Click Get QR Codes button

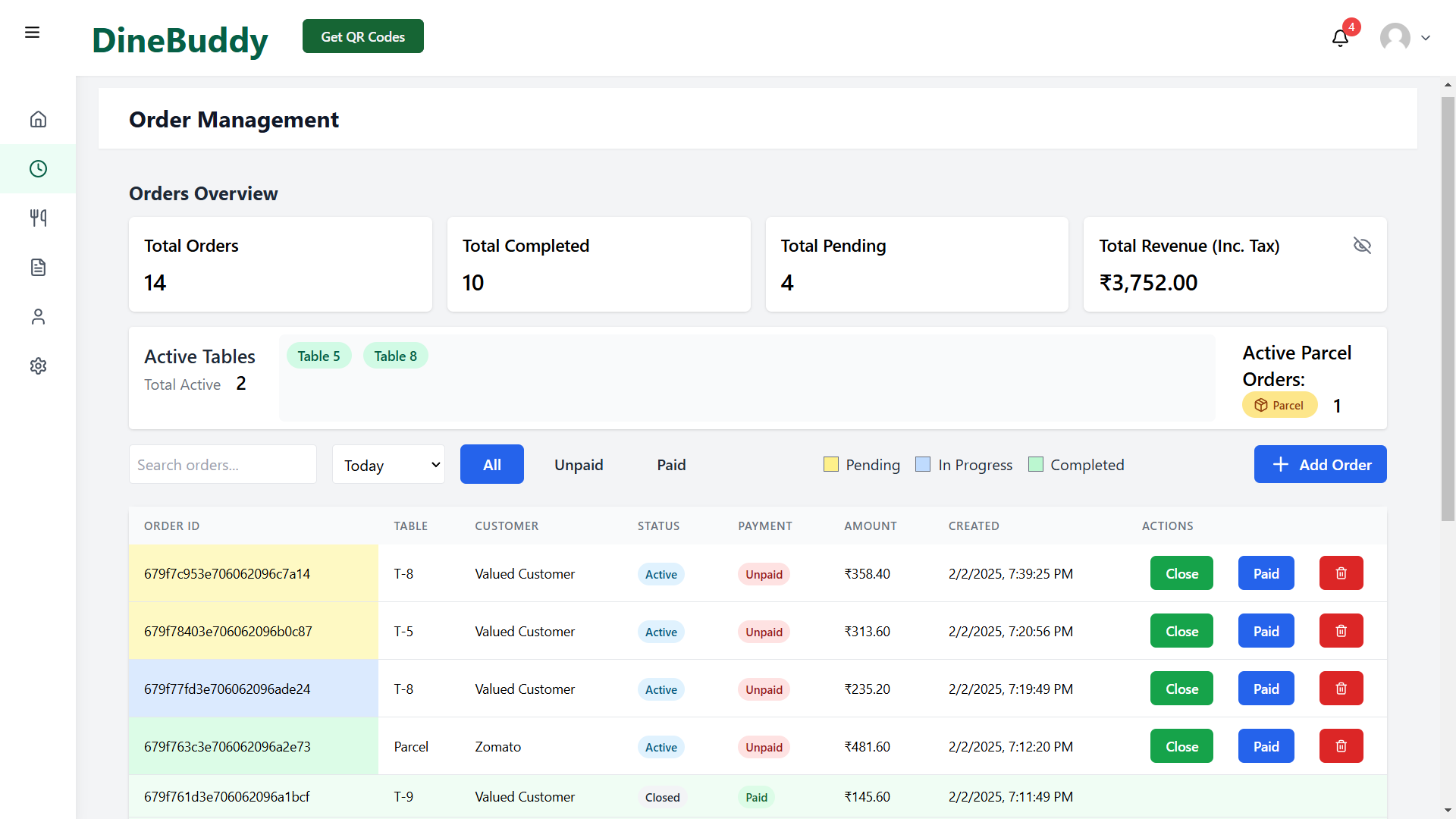coord(362,36)
